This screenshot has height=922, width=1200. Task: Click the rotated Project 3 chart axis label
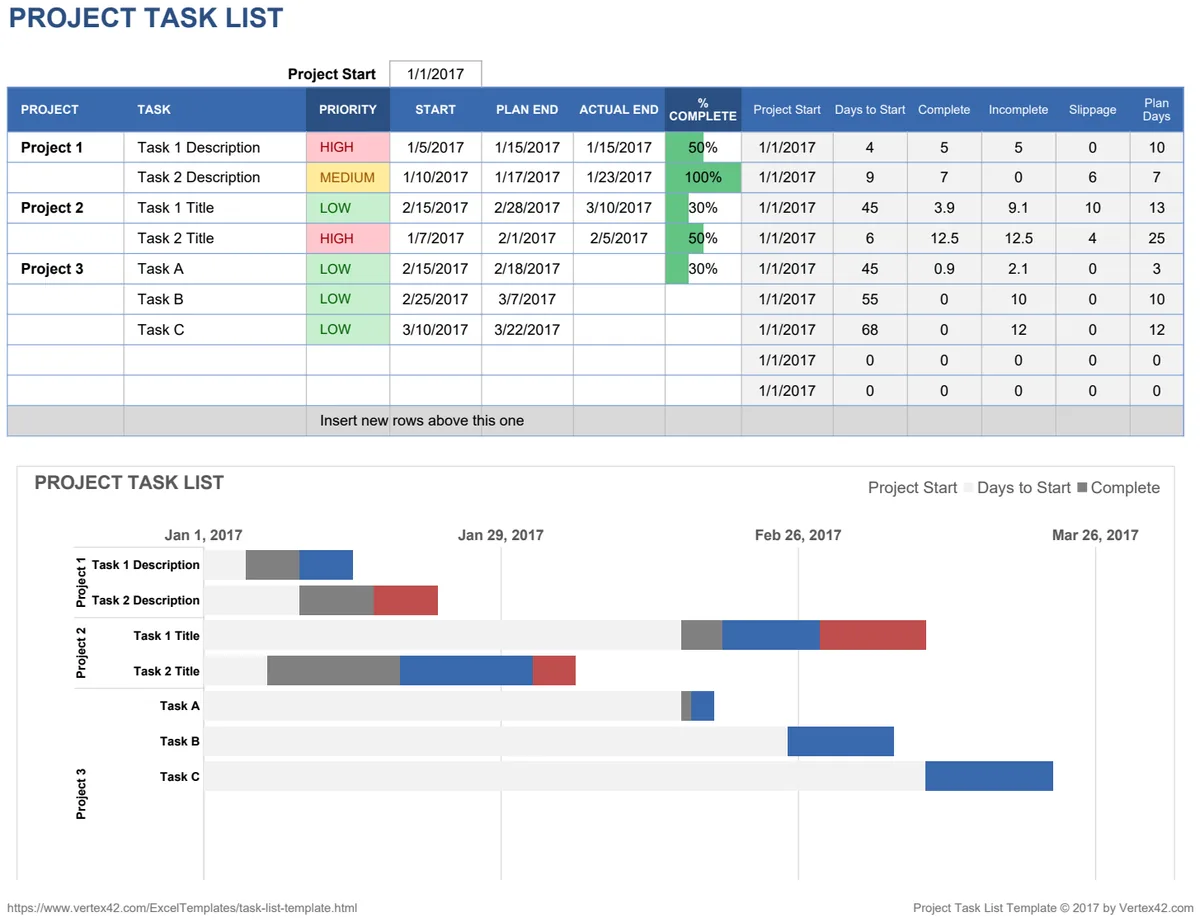[82, 794]
